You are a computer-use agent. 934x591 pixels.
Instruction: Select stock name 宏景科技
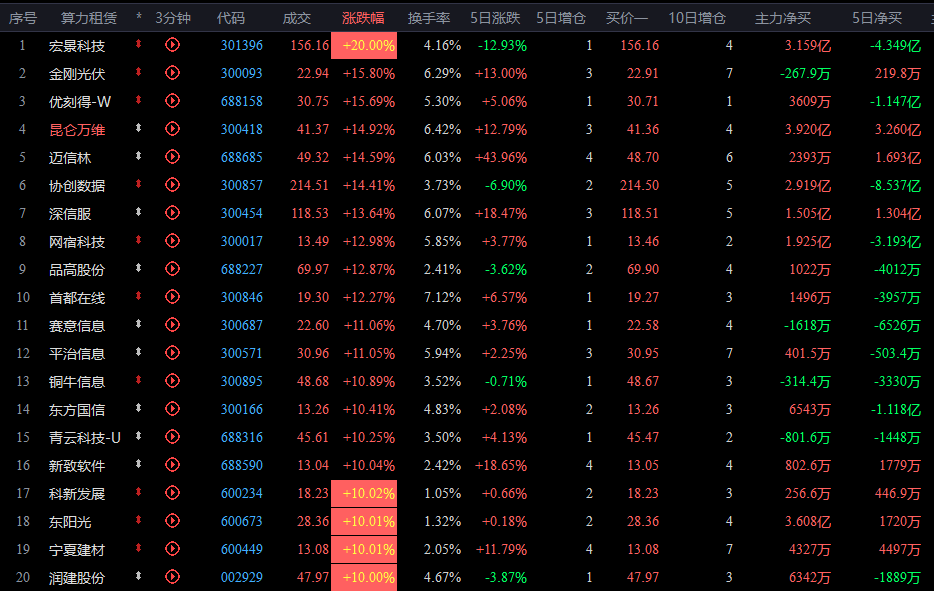pos(77,46)
